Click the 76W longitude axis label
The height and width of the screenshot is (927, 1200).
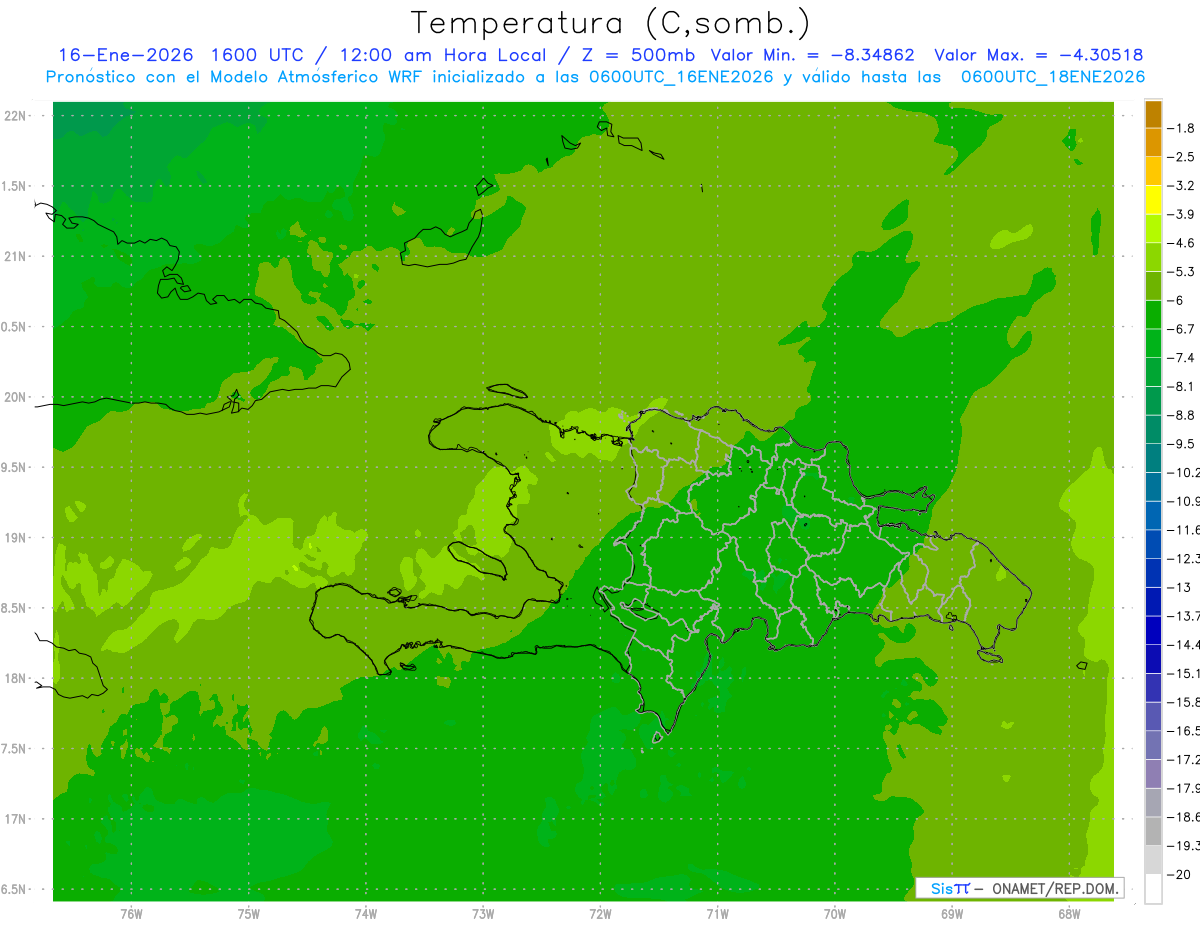coord(131,914)
